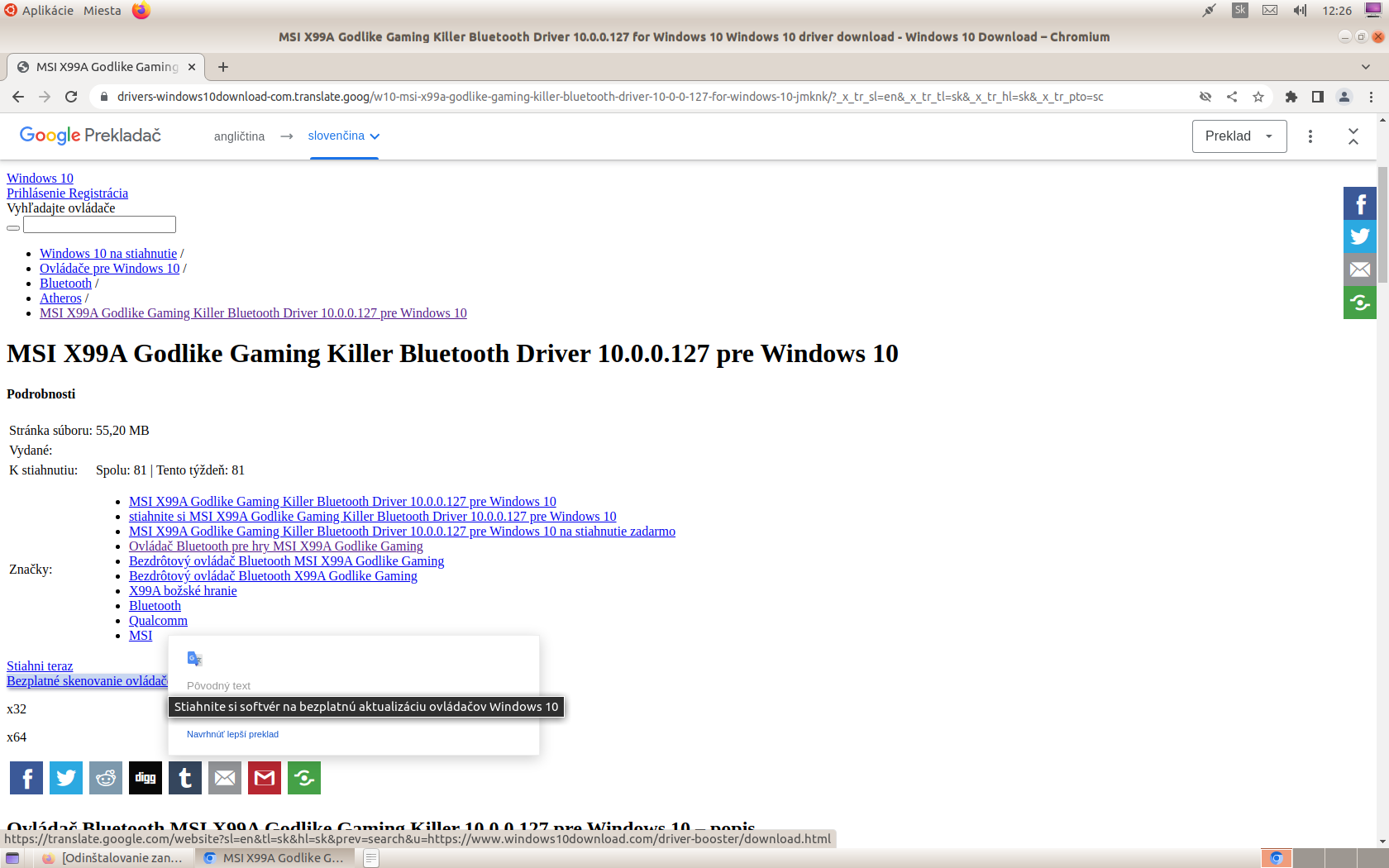The height and width of the screenshot is (868, 1389).
Task: Open the Google Translate more options menu
Action: click(x=1310, y=136)
